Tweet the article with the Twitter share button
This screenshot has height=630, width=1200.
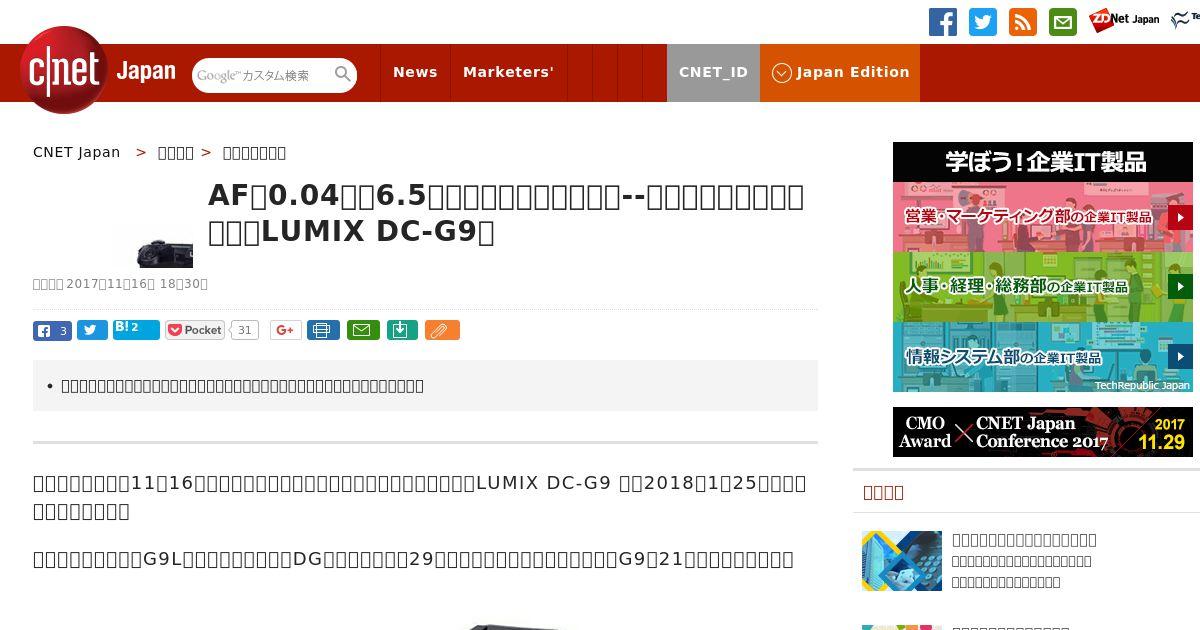click(92, 330)
